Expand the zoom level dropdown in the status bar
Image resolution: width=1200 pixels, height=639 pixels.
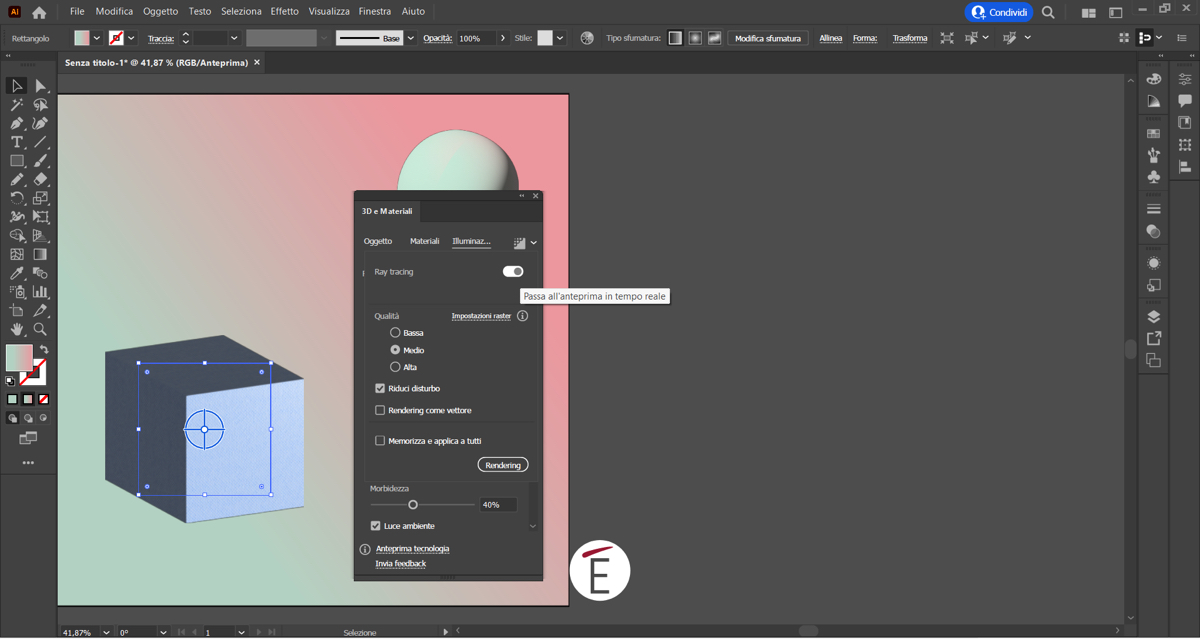[106, 632]
